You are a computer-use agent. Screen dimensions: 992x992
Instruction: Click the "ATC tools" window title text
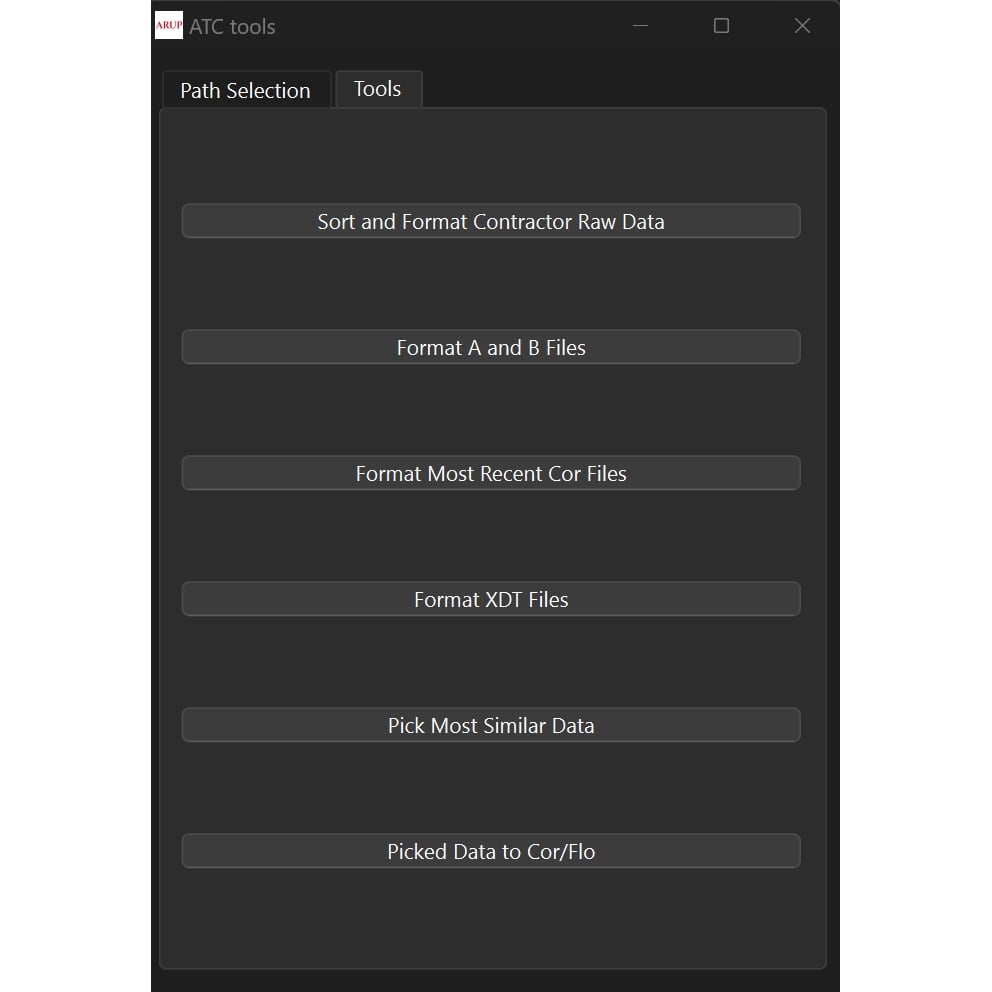pos(232,27)
